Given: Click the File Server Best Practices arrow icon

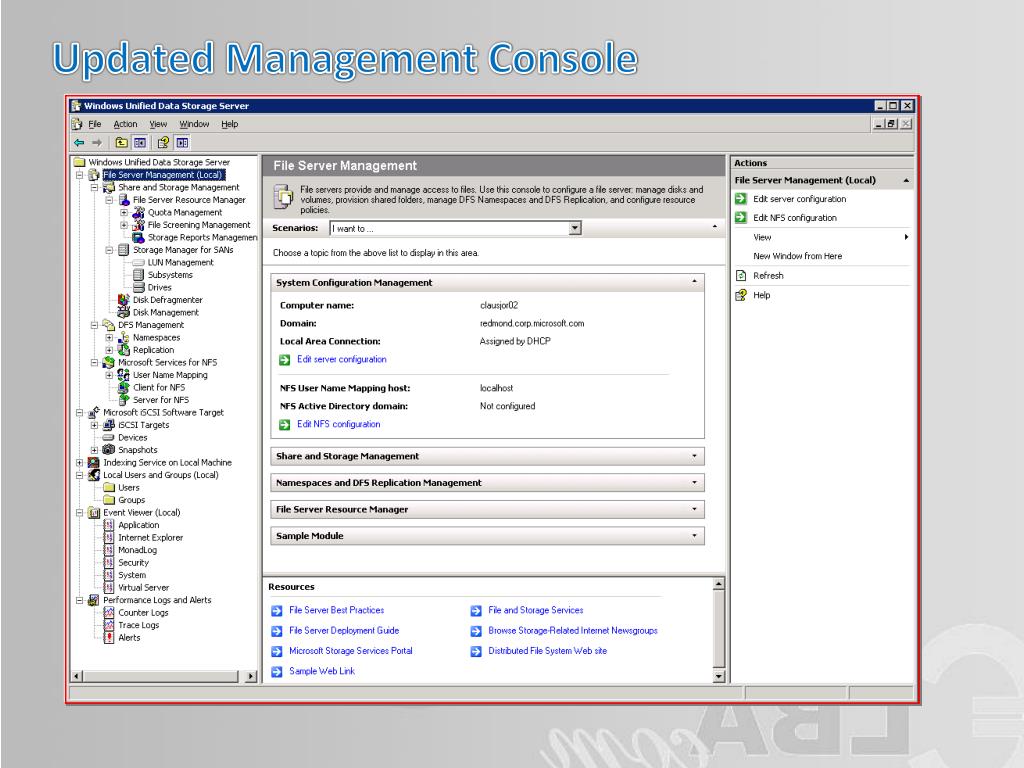Looking at the screenshot, I should pyautogui.click(x=277, y=611).
